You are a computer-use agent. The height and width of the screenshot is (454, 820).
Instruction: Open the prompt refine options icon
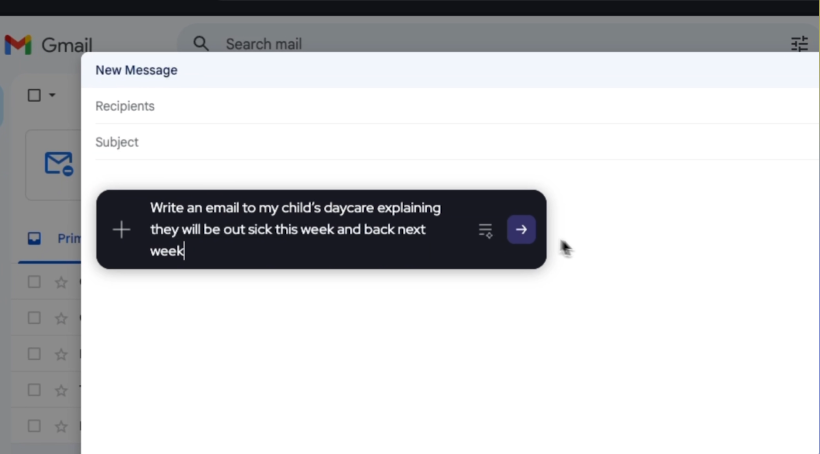(x=485, y=230)
